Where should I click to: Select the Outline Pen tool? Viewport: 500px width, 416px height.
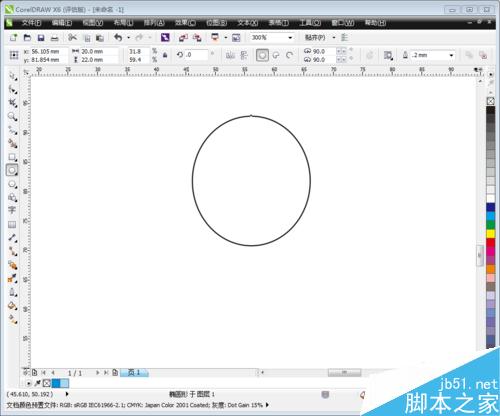(x=12, y=292)
